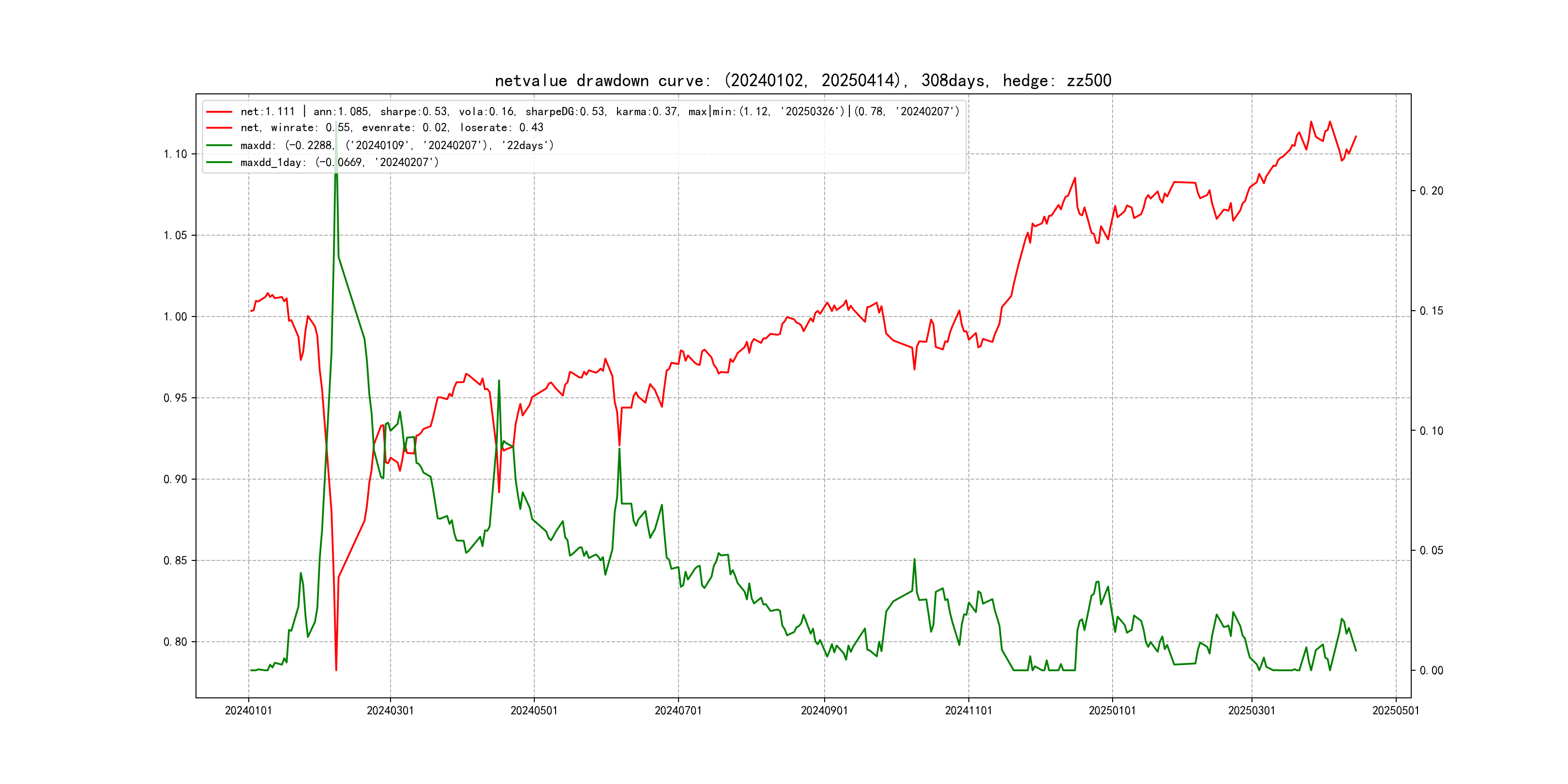The height and width of the screenshot is (784, 1568).
Task: Click the 0.95 left axis tick label
Action: tap(175, 398)
